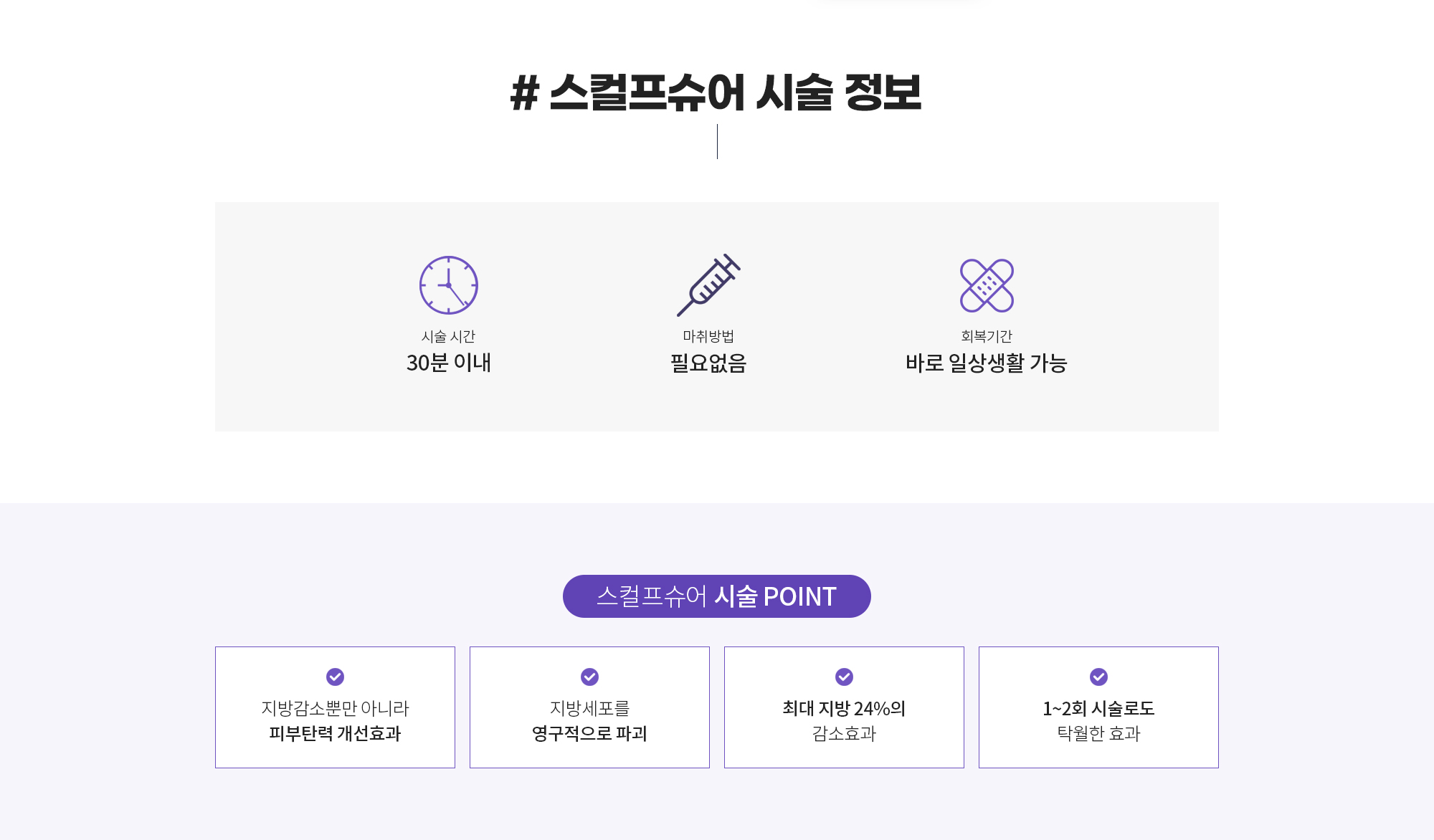Click the 영구적으로 파괴 bold text
The height and width of the screenshot is (840, 1434).
(x=589, y=733)
